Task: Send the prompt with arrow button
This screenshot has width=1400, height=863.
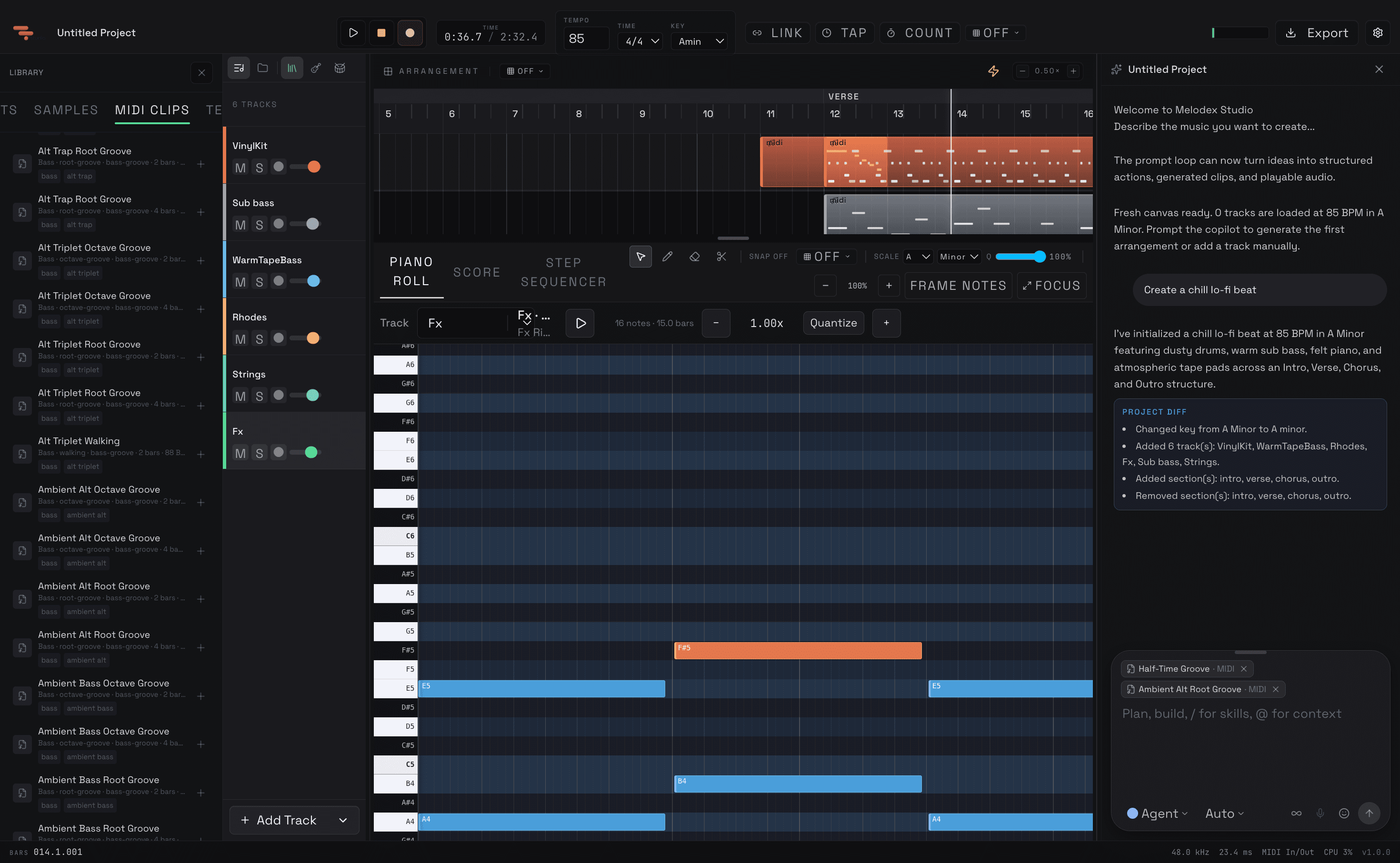Action: point(1369,813)
